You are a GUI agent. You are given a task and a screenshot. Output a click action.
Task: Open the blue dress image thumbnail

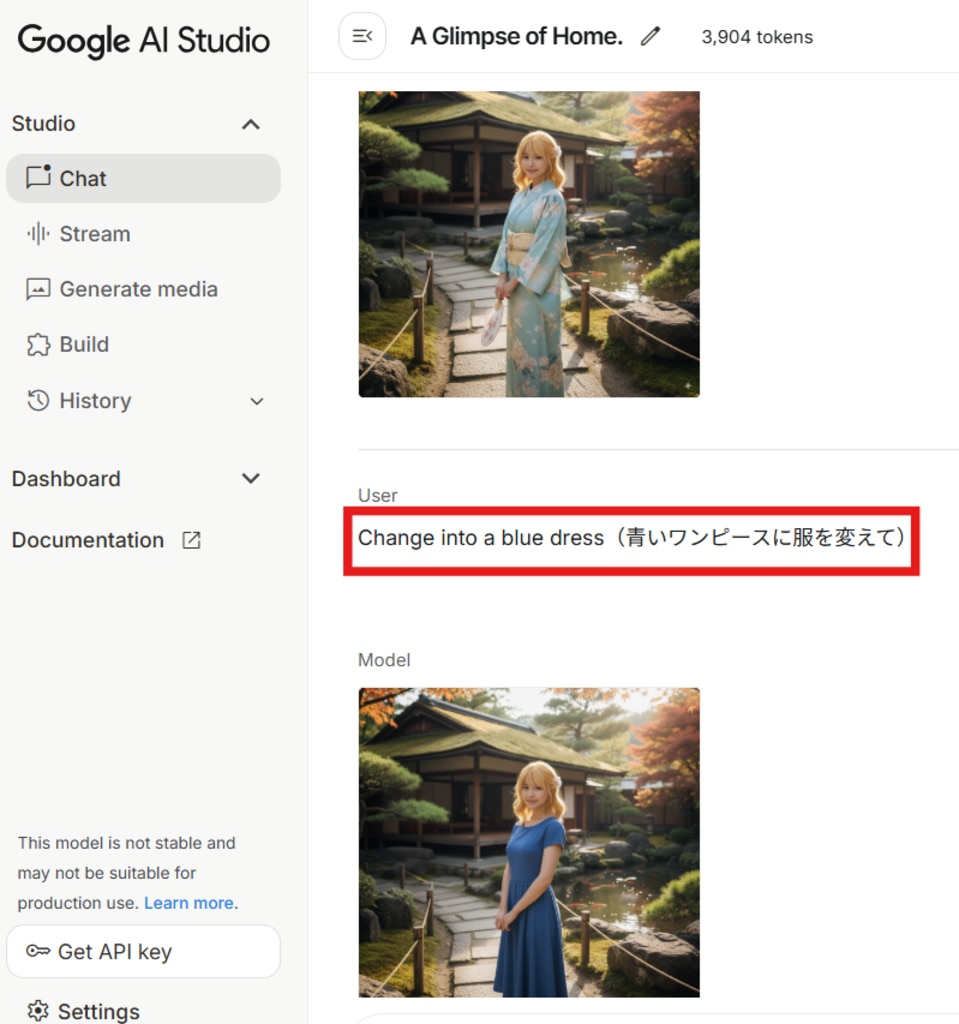[x=529, y=842]
